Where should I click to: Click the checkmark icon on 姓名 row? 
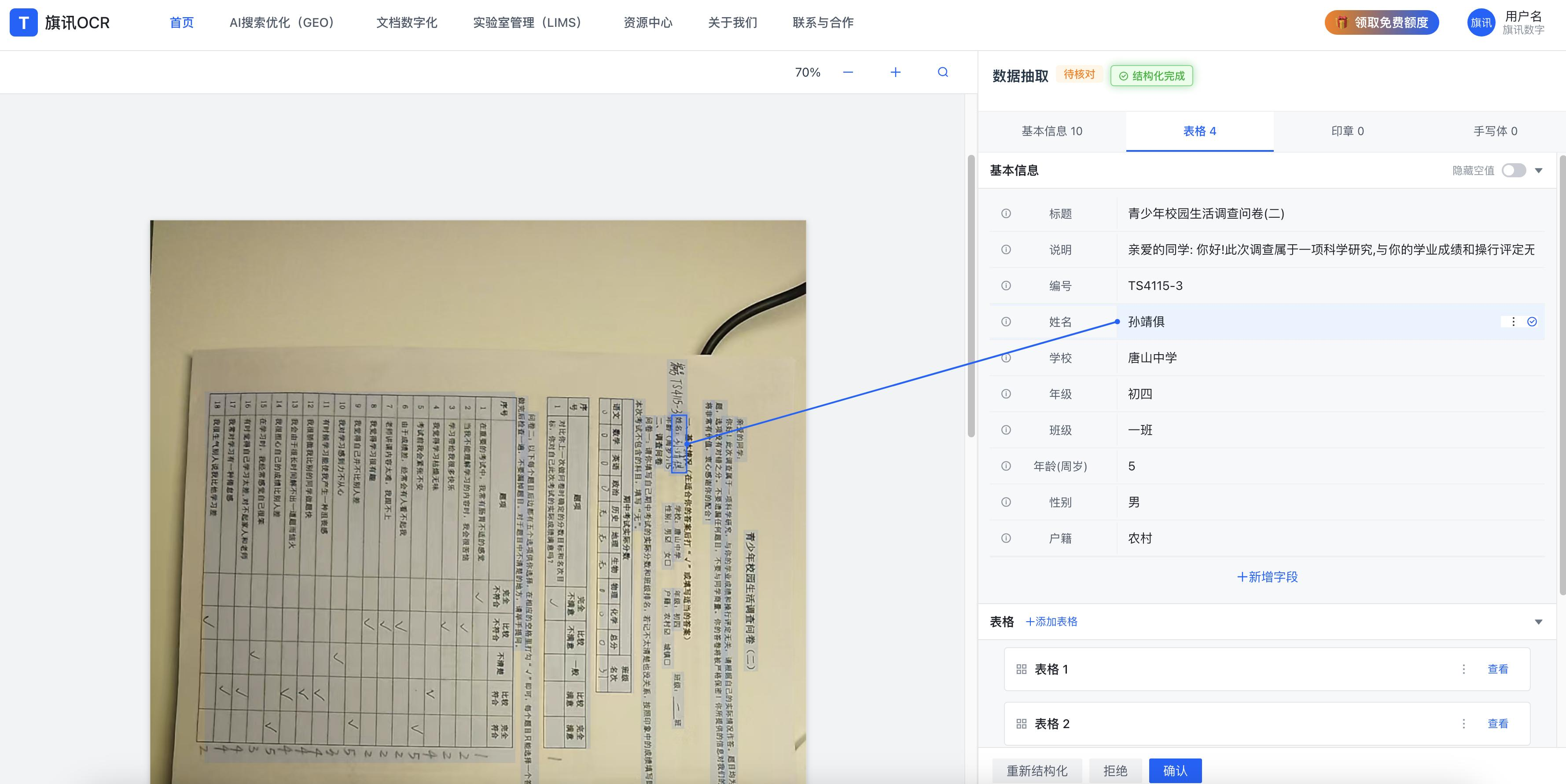(x=1532, y=322)
